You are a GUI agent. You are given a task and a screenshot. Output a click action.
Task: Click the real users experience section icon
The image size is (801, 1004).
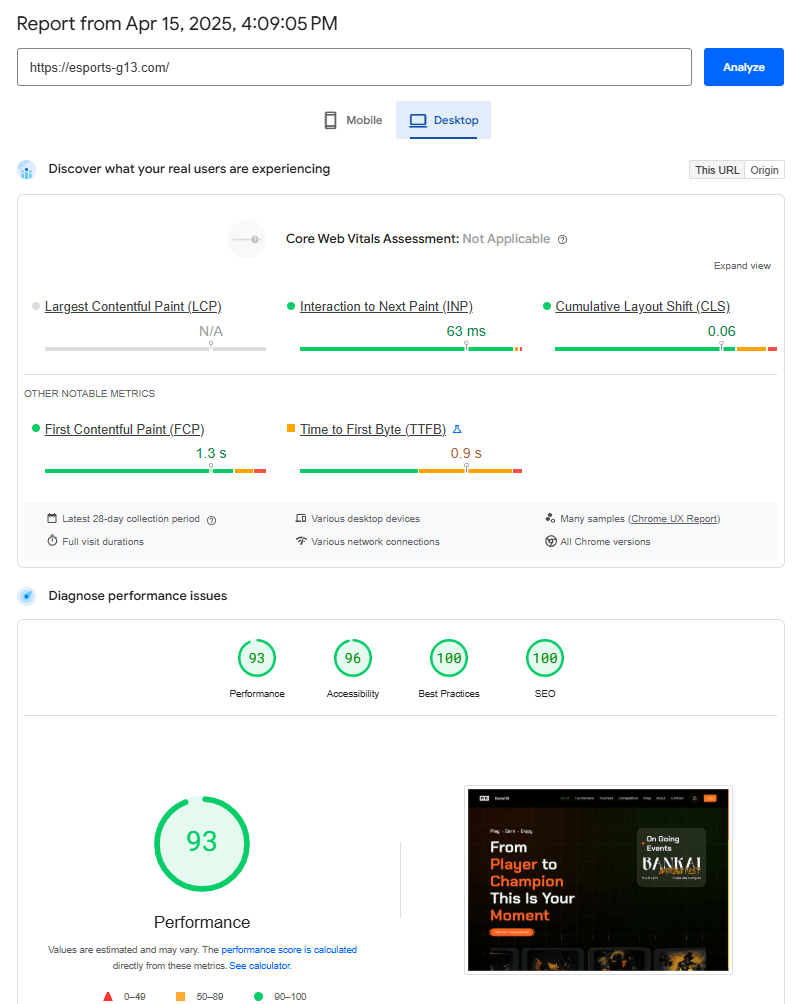[x=27, y=170]
